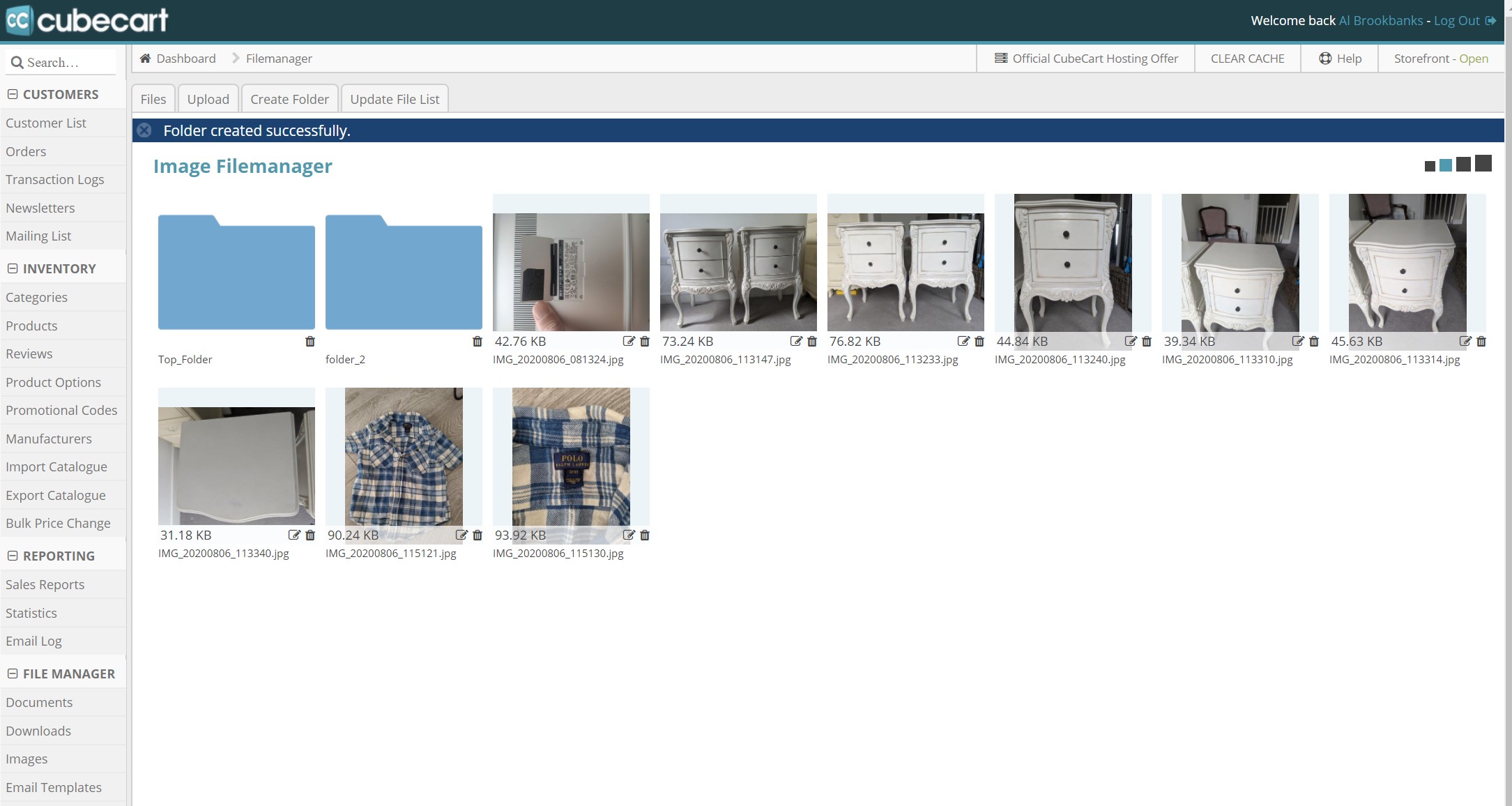This screenshot has width=1512, height=806.
Task: Select the third thumbnail size square
Action: coord(1463,165)
